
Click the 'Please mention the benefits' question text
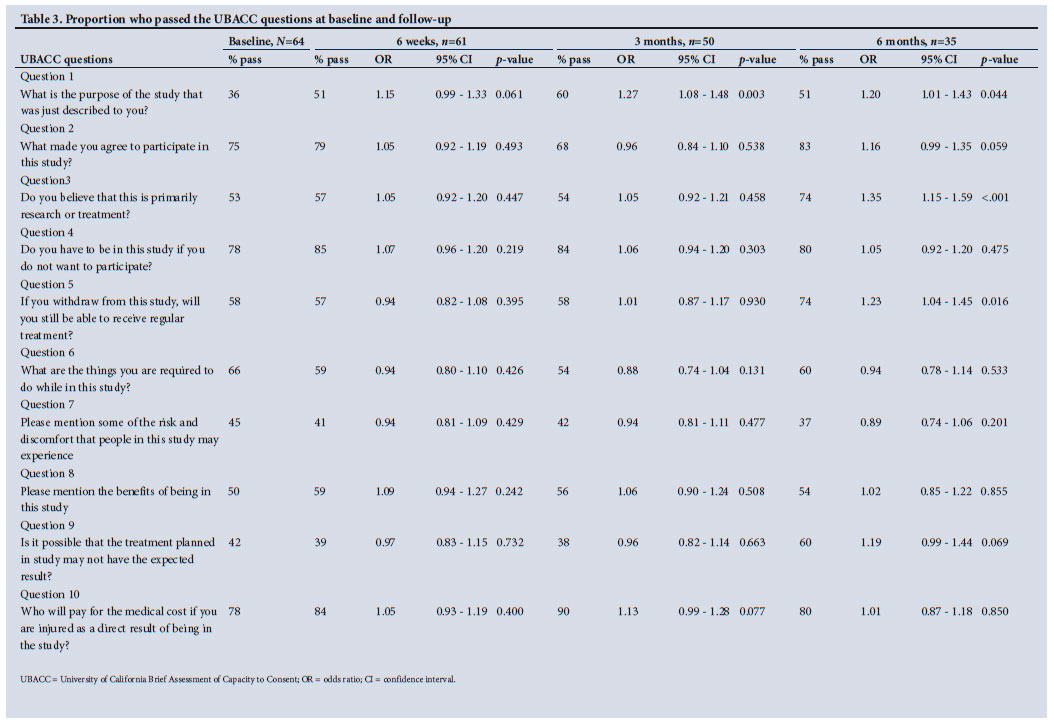click(115, 490)
